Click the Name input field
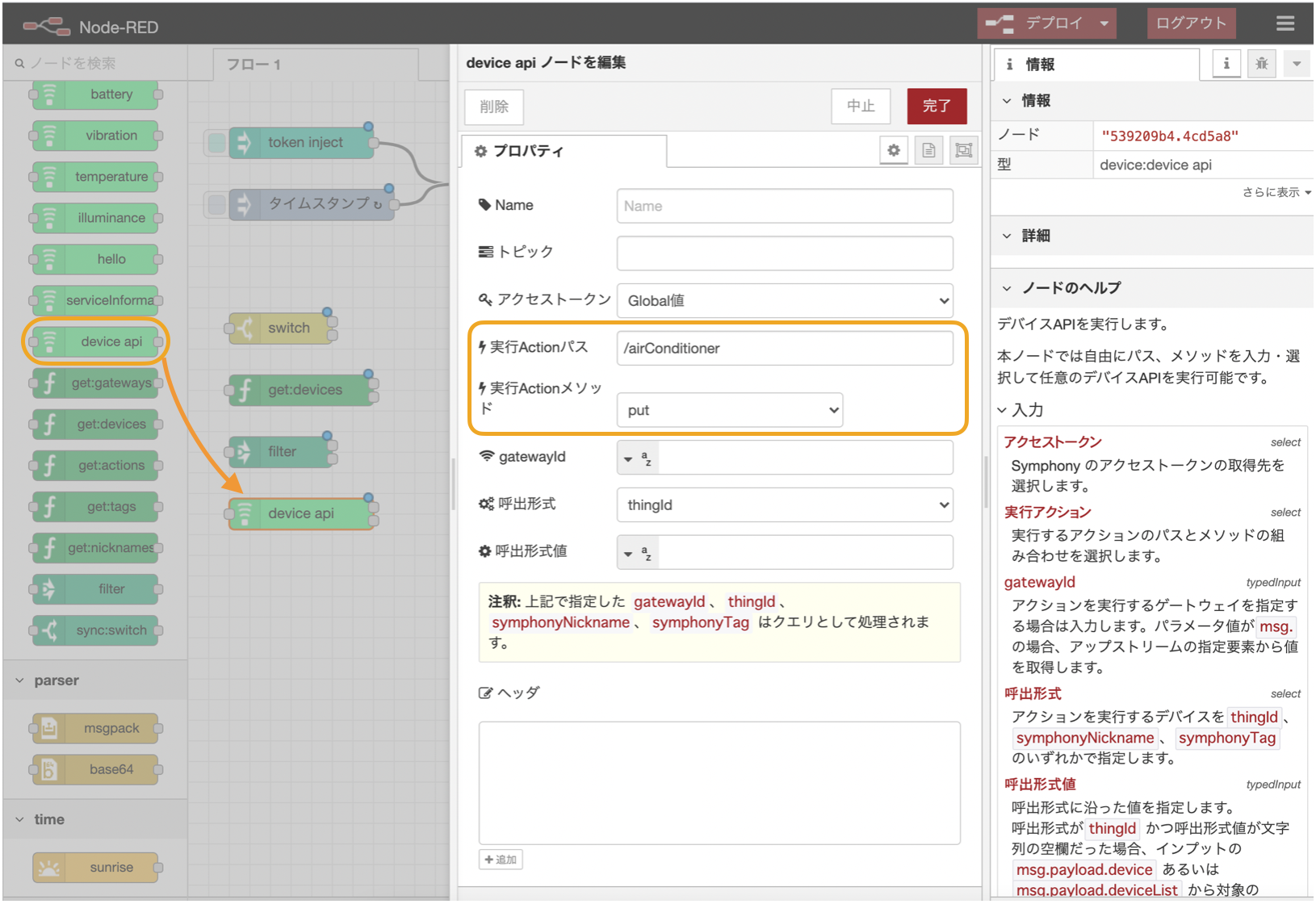1316x904 pixels. 785,206
